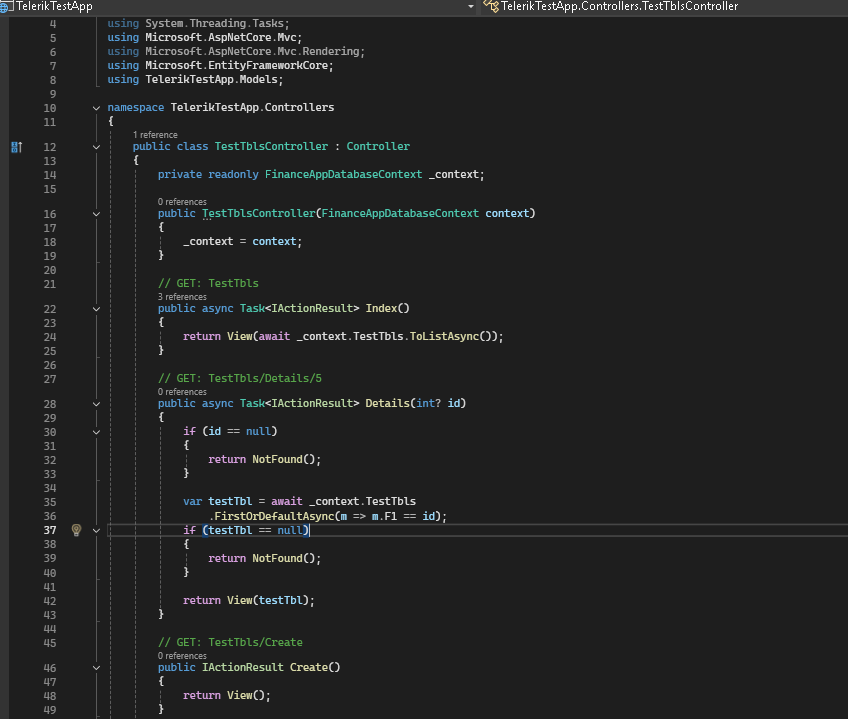
Task: Click the inheritance margin icon beside line 12
Action: pyautogui.click(x=16, y=147)
